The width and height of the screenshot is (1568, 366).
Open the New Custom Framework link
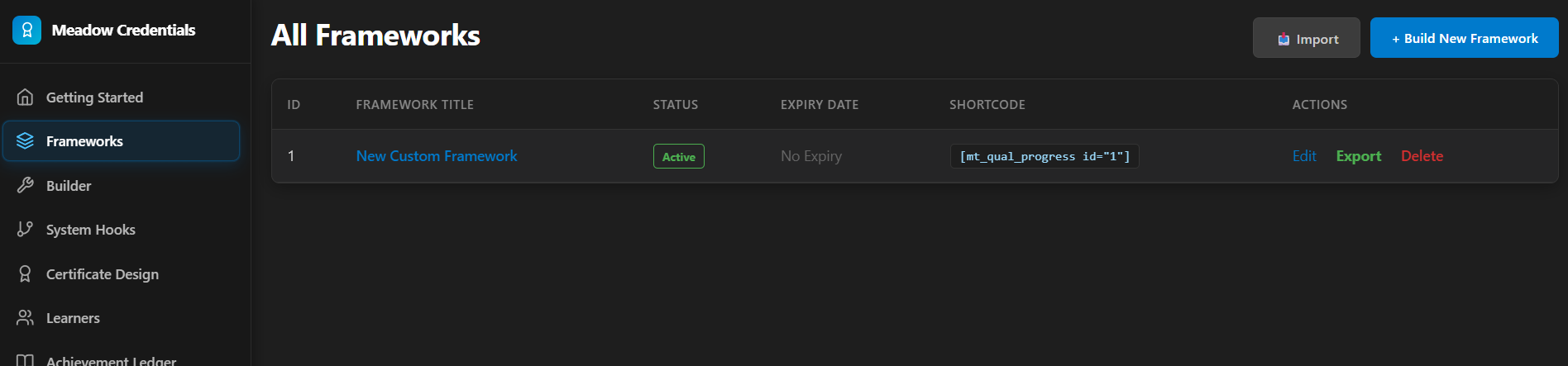tap(437, 156)
